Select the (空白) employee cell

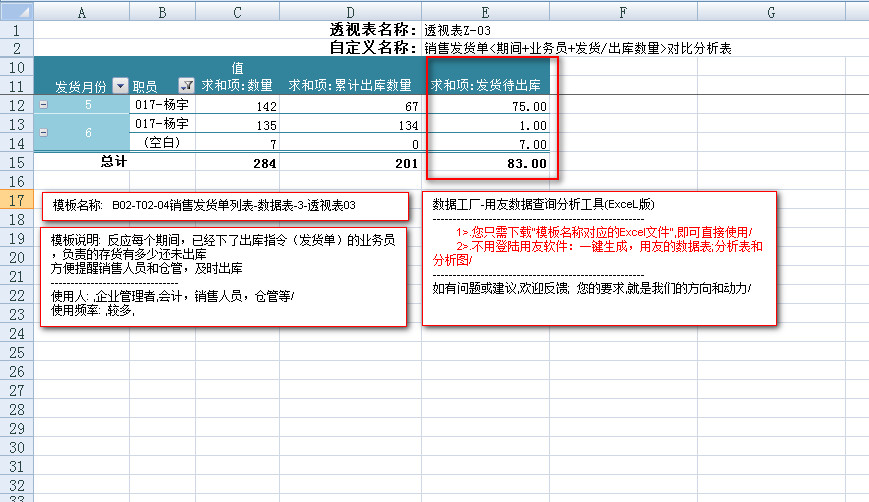point(164,143)
